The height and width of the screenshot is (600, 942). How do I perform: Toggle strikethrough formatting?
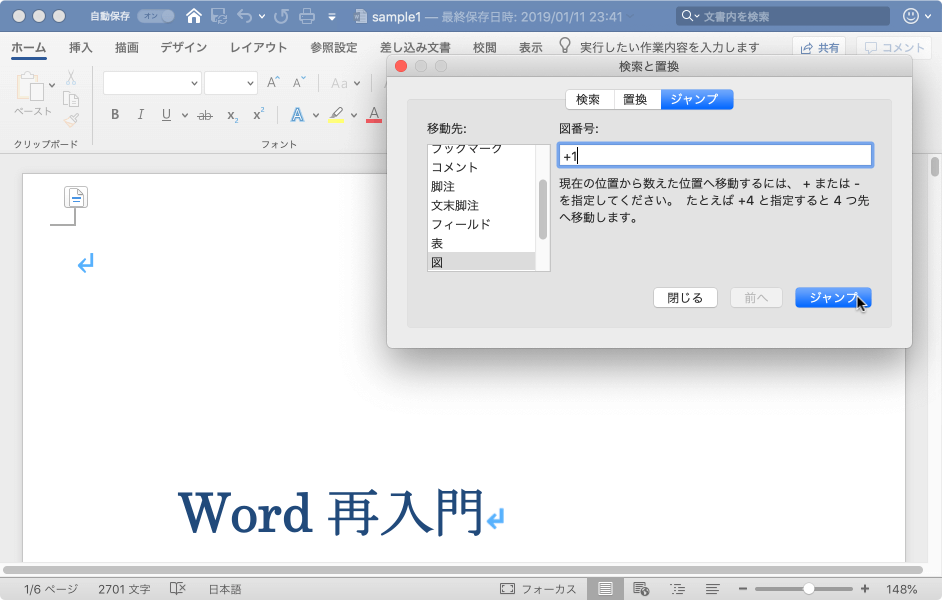click(x=205, y=115)
